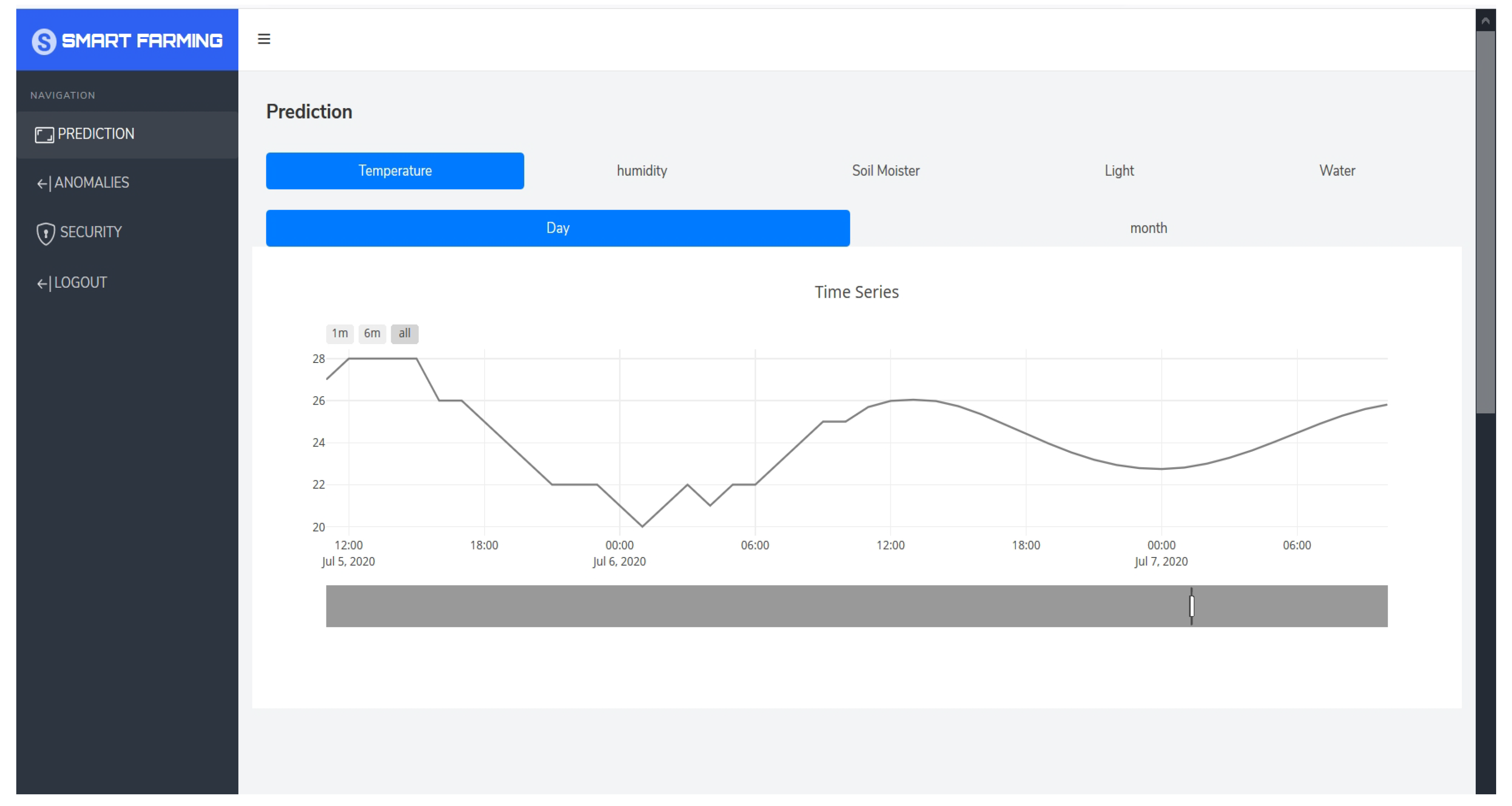Click the scroll-up arrow at top right
The width and height of the screenshot is (1512, 806).
1485,21
